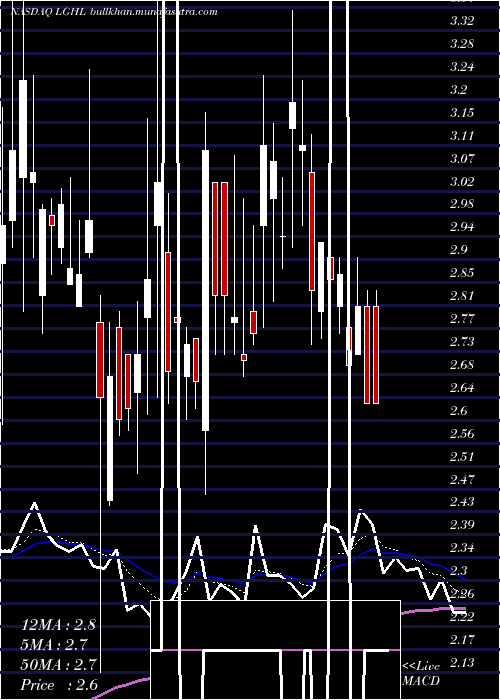
Task: Click the 2.73 price axis label
Action: pos(462,342)
